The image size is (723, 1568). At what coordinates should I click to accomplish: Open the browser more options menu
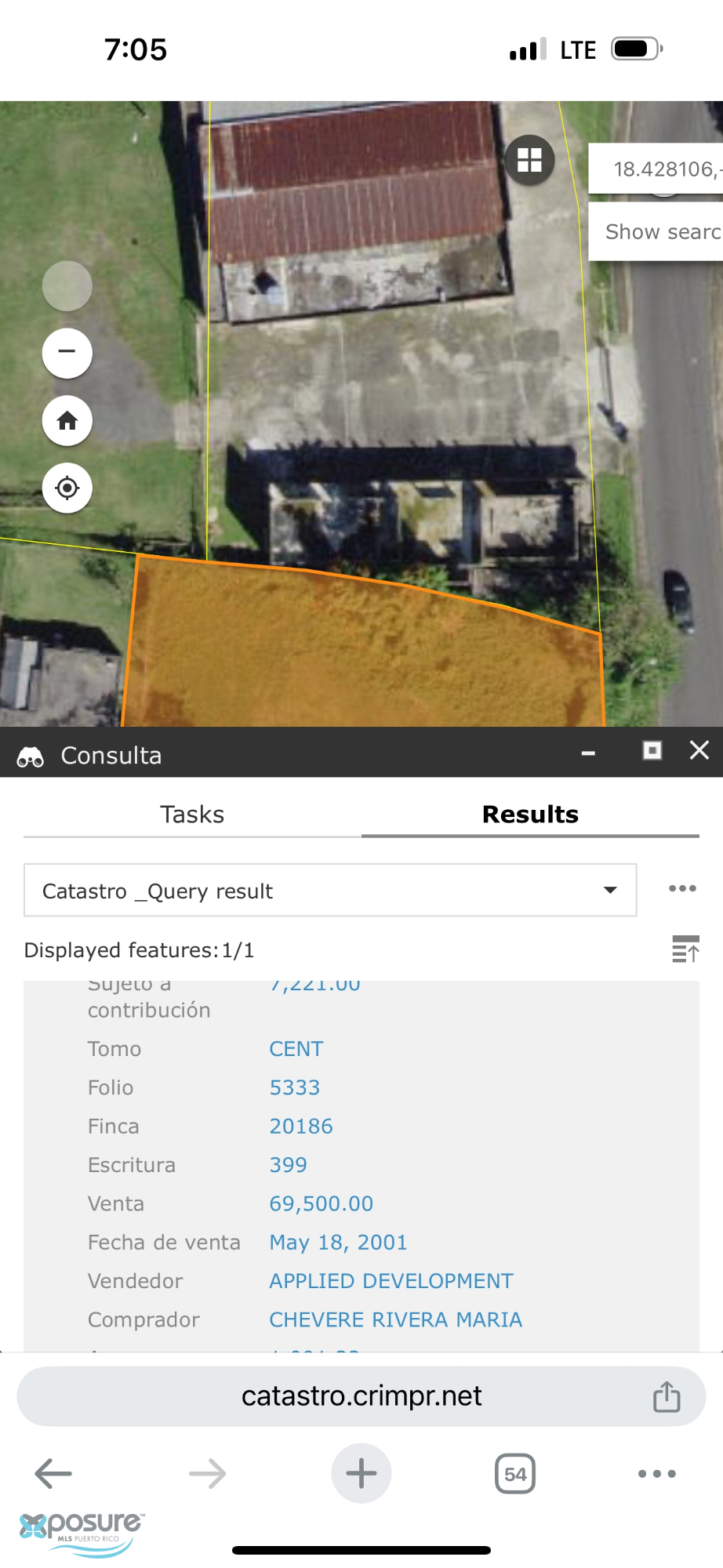click(657, 1474)
